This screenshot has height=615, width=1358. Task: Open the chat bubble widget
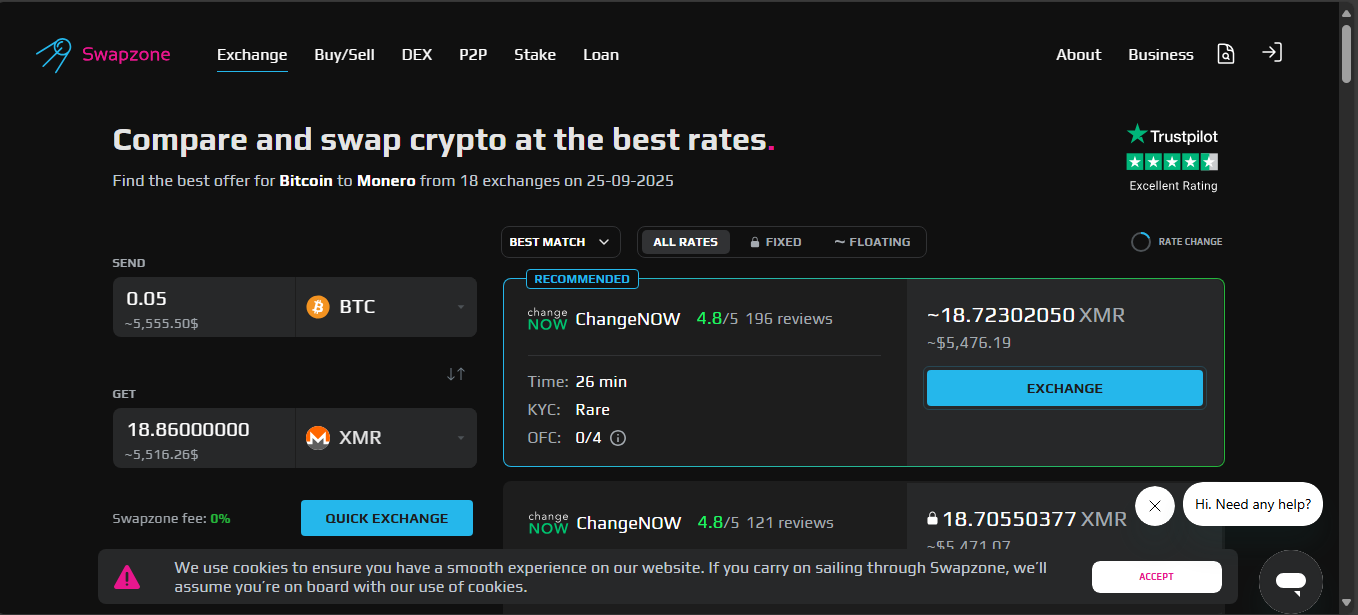coord(1290,581)
